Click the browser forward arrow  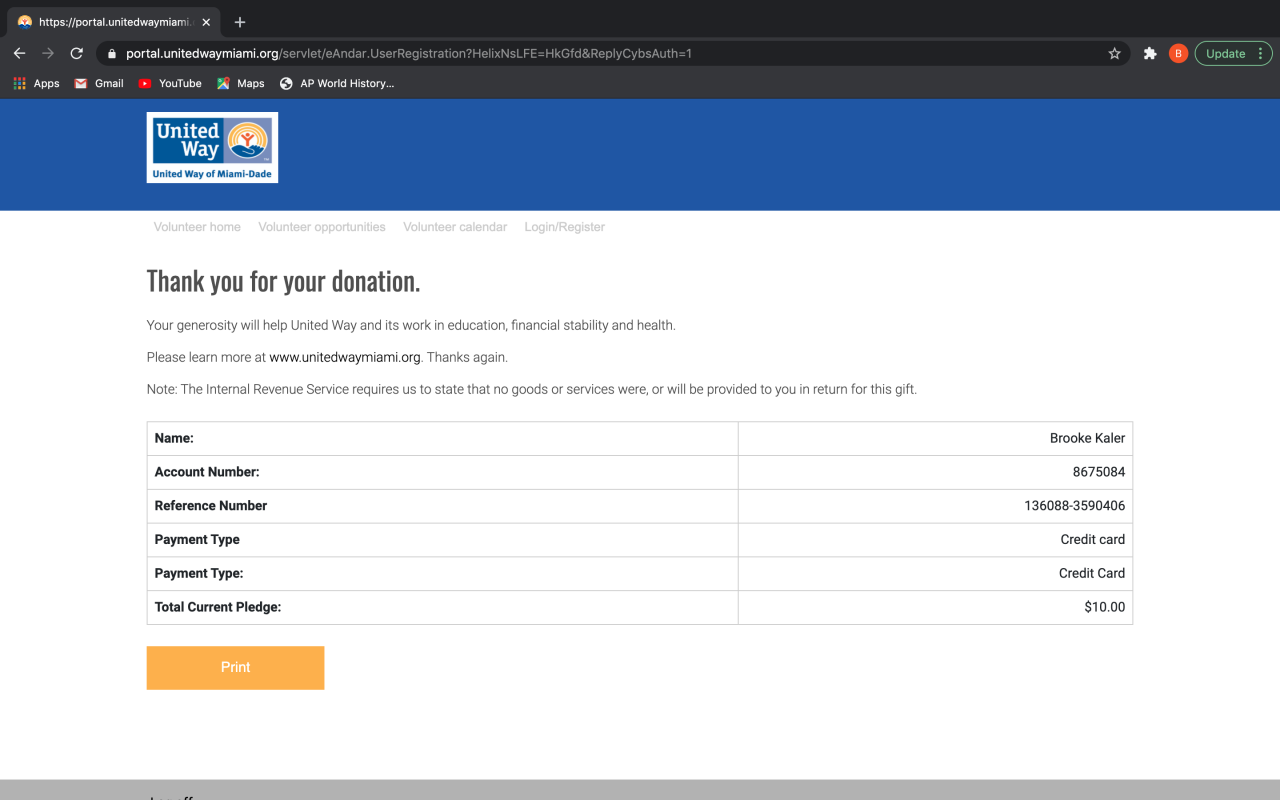48,54
